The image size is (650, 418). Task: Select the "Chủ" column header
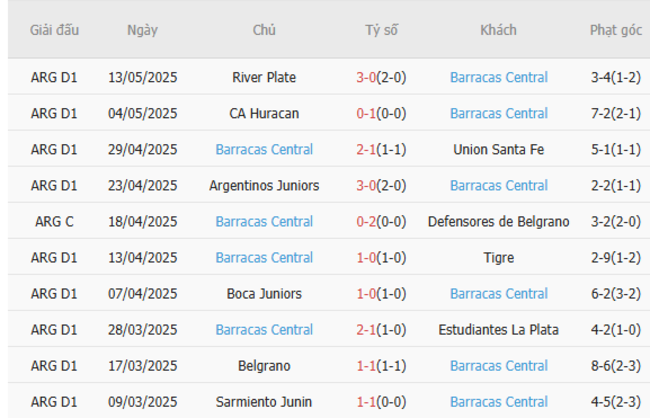tap(264, 30)
